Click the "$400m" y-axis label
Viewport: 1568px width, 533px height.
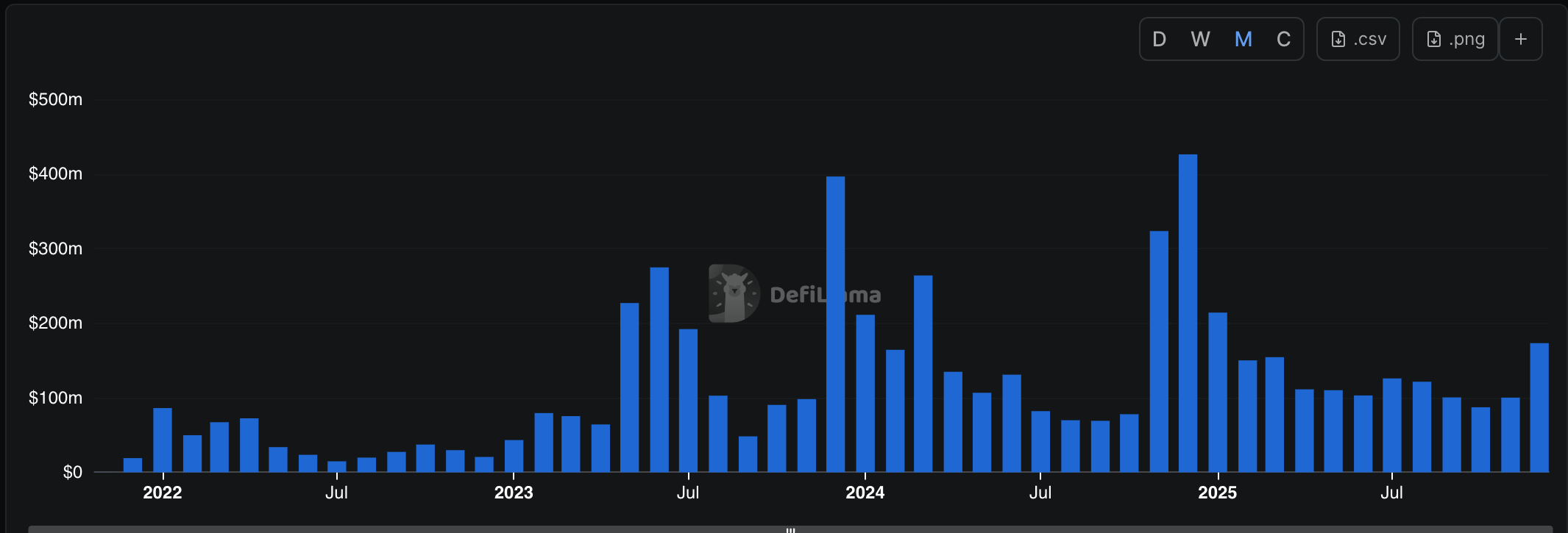click(55, 174)
